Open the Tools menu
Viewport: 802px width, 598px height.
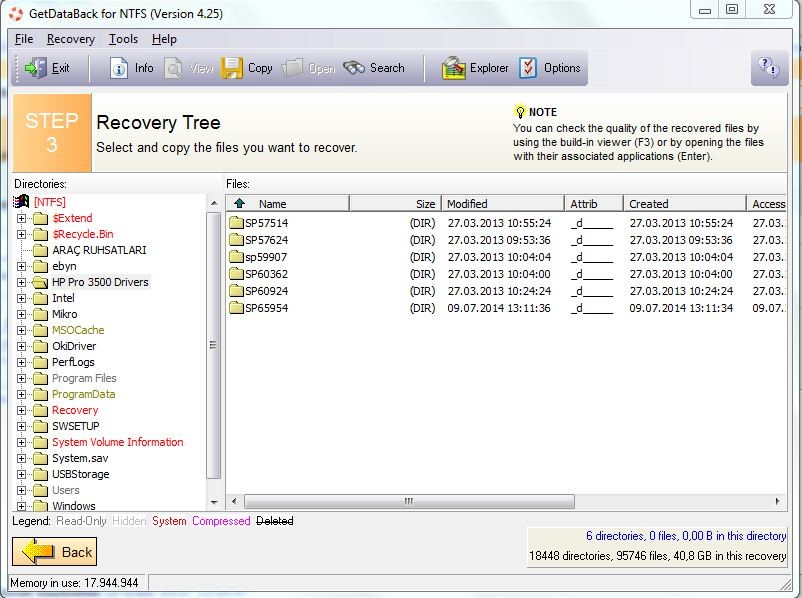coord(123,39)
